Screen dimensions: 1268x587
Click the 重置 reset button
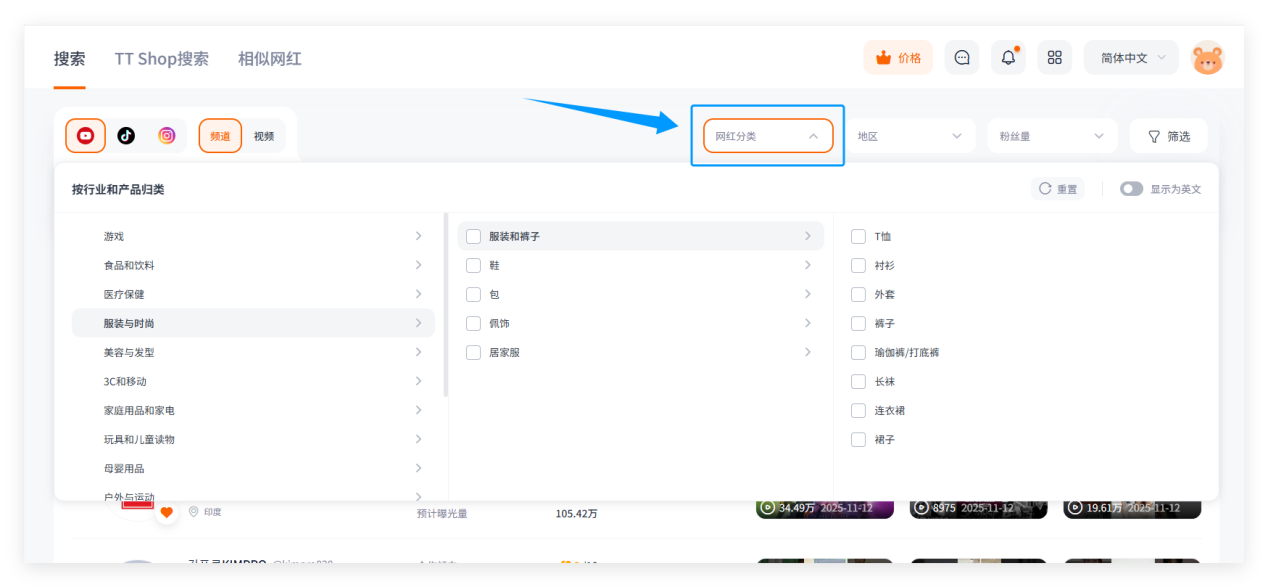[x=1057, y=189]
